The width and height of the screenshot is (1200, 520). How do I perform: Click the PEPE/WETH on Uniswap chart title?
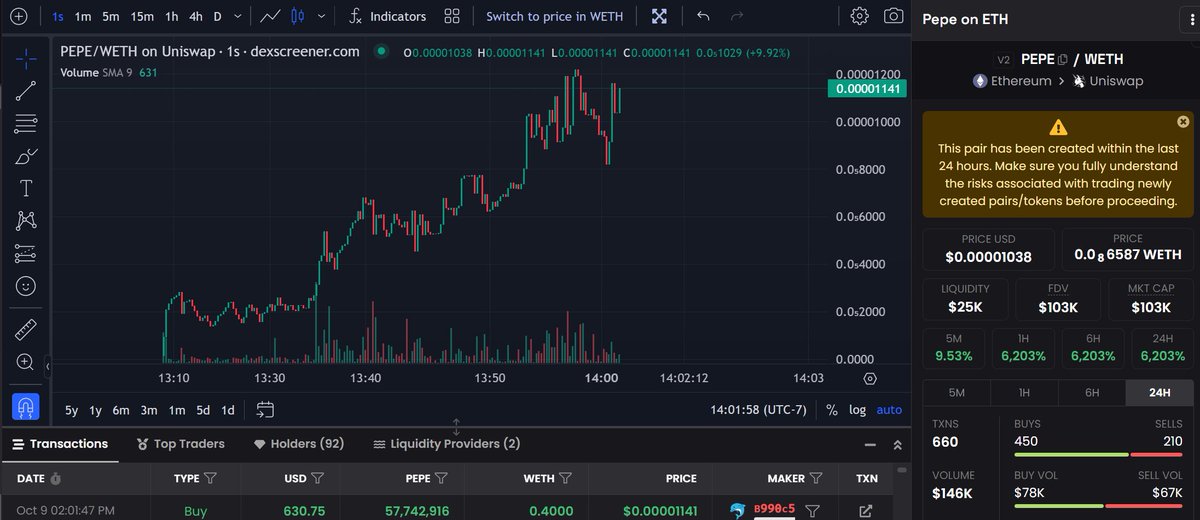click(210, 51)
